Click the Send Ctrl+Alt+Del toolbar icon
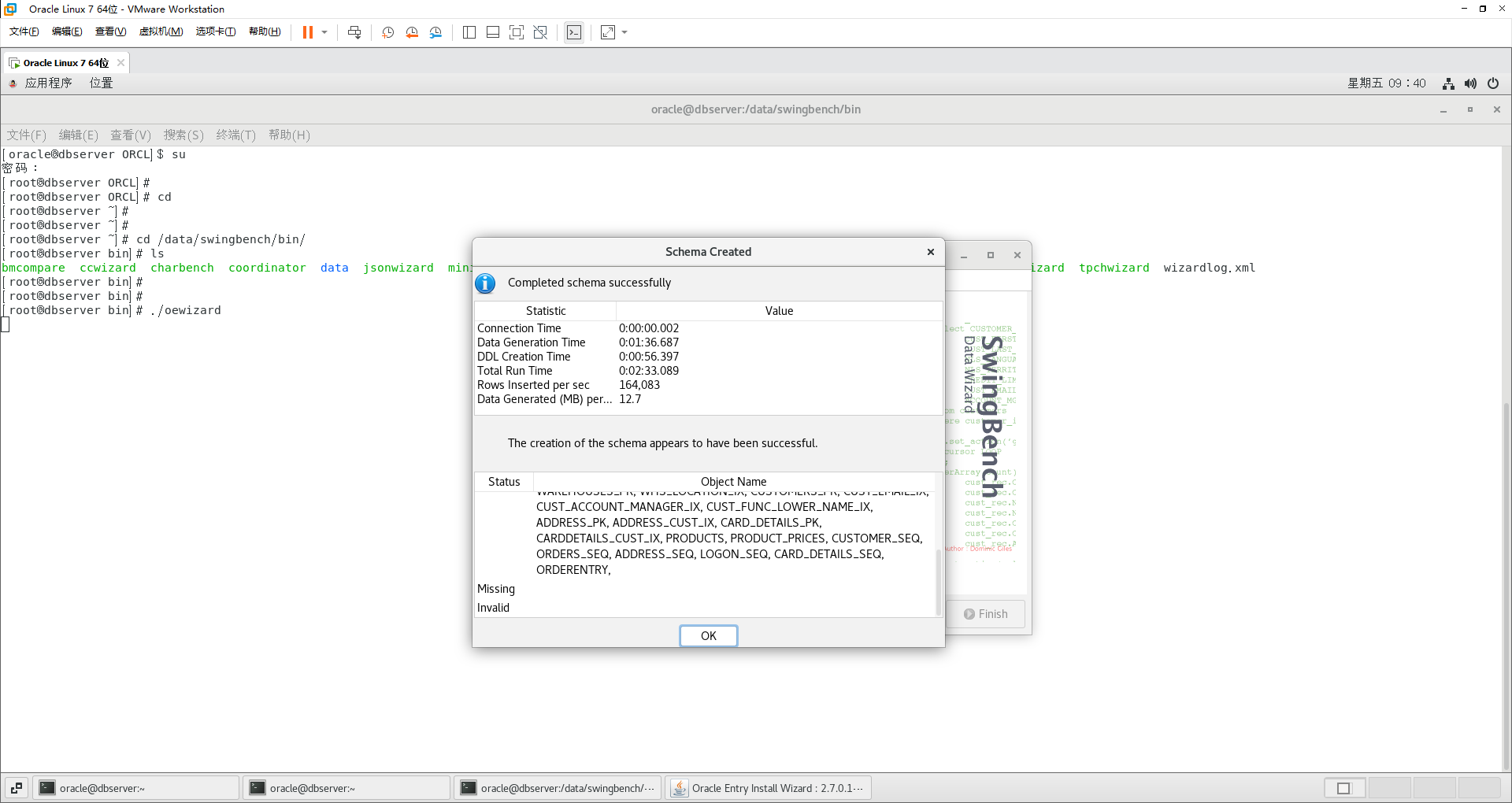The height and width of the screenshot is (803, 1512). [x=354, y=32]
